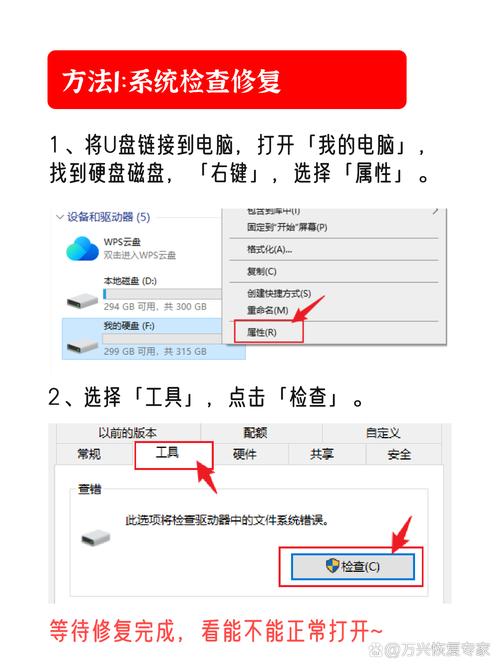Collapse the 设备和驱动器 (5) group
This screenshot has width=500, height=668.
(60, 217)
